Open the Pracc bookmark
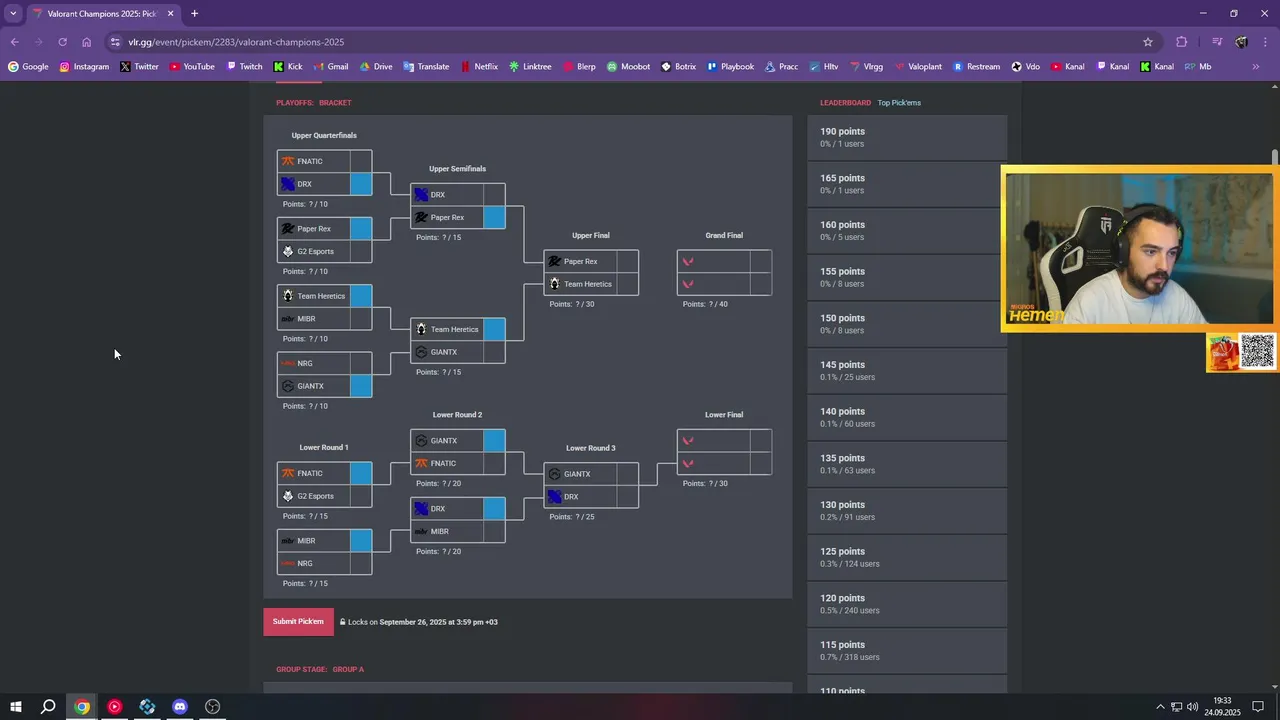The image size is (1280, 720). tap(781, 67)
